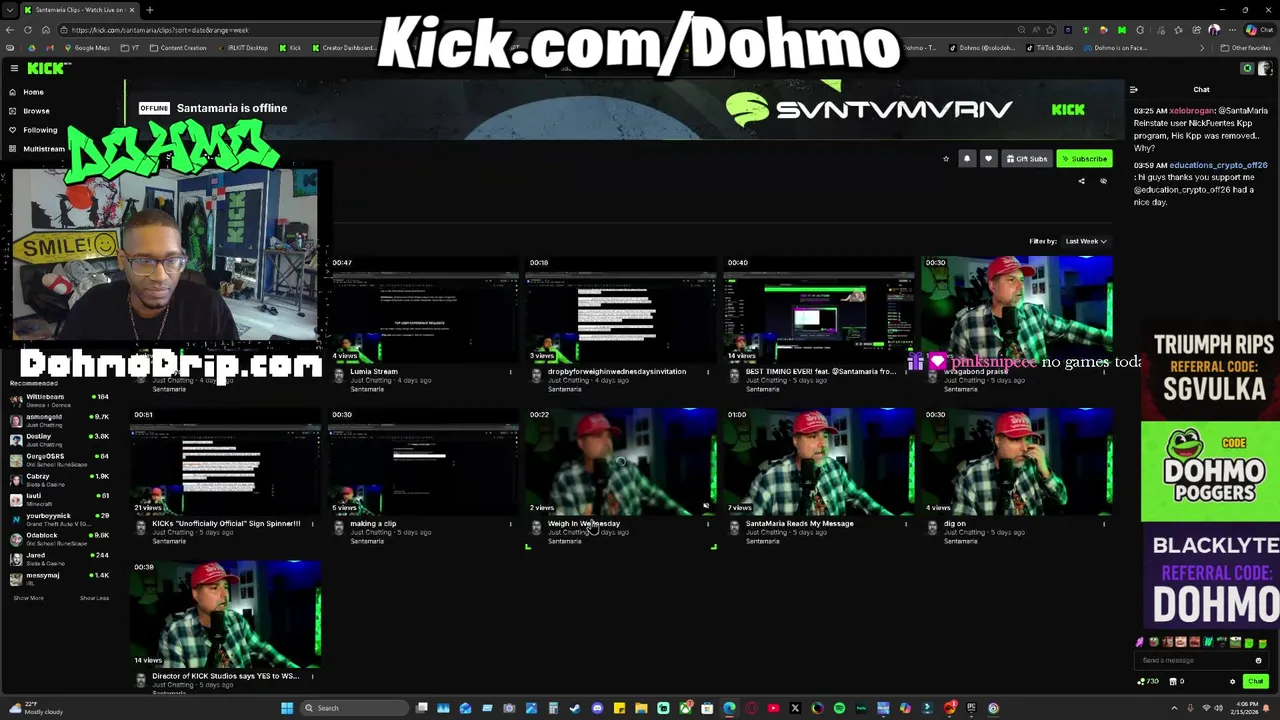Open options menu for making a clip
The image size is (1280, 720).
(510, 524)
